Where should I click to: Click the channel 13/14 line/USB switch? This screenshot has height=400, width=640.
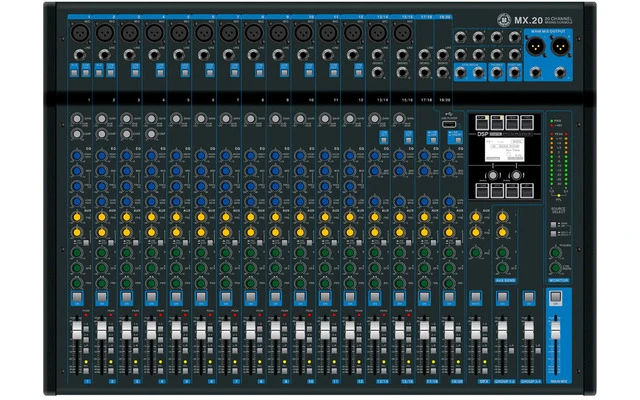click(383, 138)
